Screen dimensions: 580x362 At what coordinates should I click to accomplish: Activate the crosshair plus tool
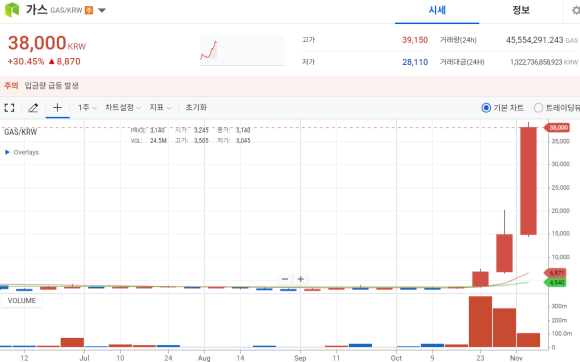pyautogui.click(x=57, y=108)
